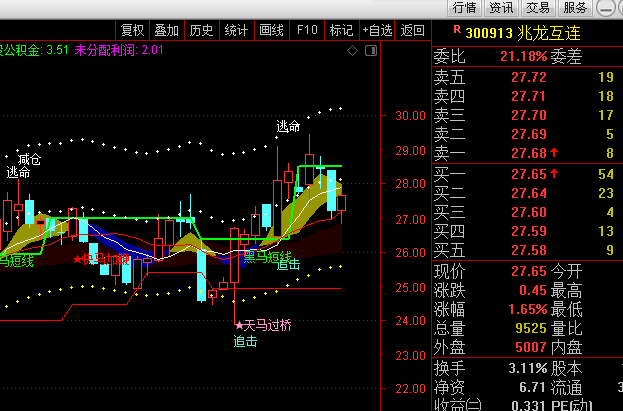Screen dimensions: 623x411
Task: Click the red R margin-trading marker
Action: coord(457,29)
